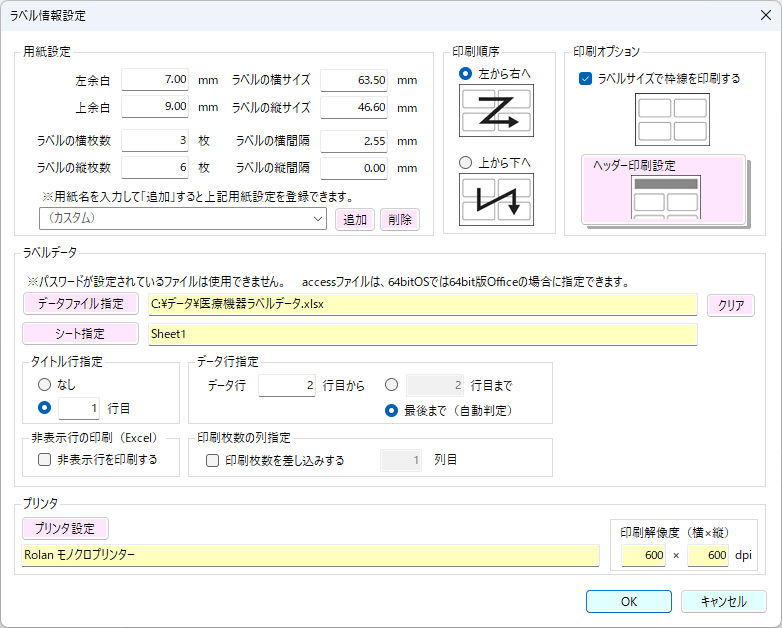
Task: Click the top-to-bottom print order icon
Action: click(x=496, y=200)
